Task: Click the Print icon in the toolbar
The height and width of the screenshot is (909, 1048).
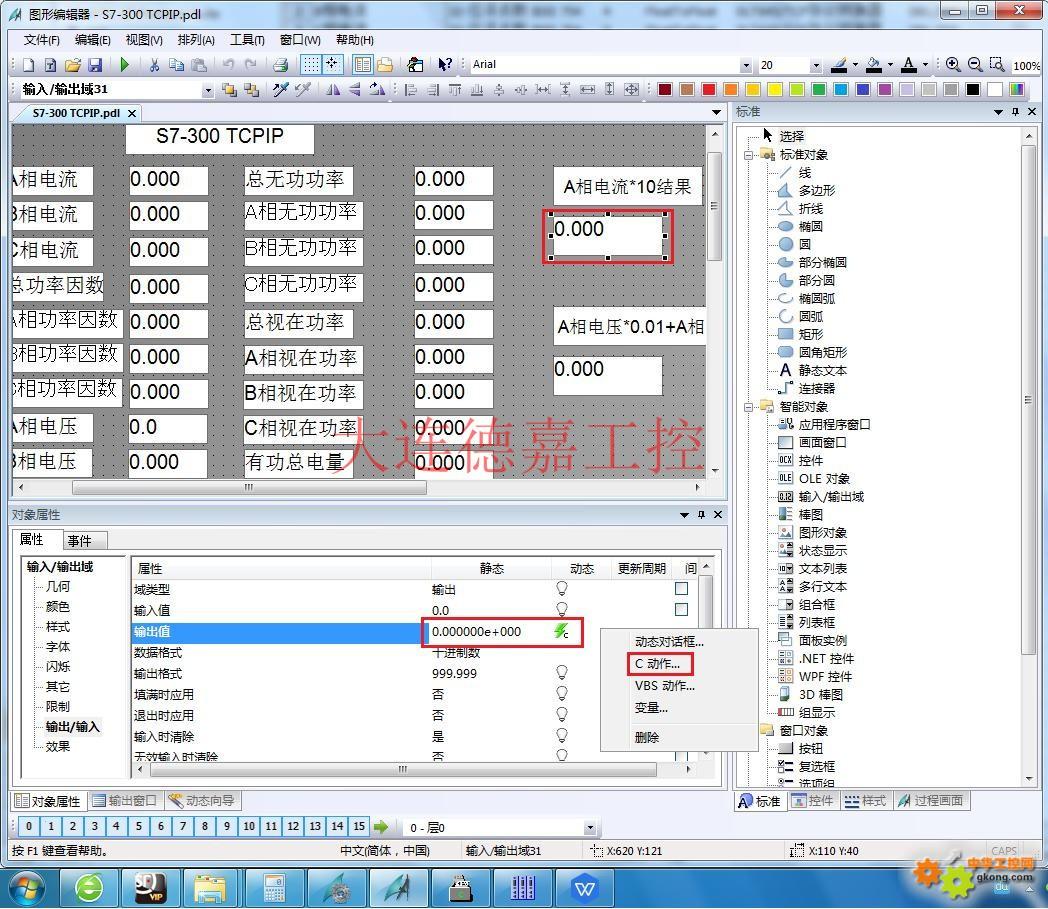Action: pyautogui.click(x=281, y=65)
